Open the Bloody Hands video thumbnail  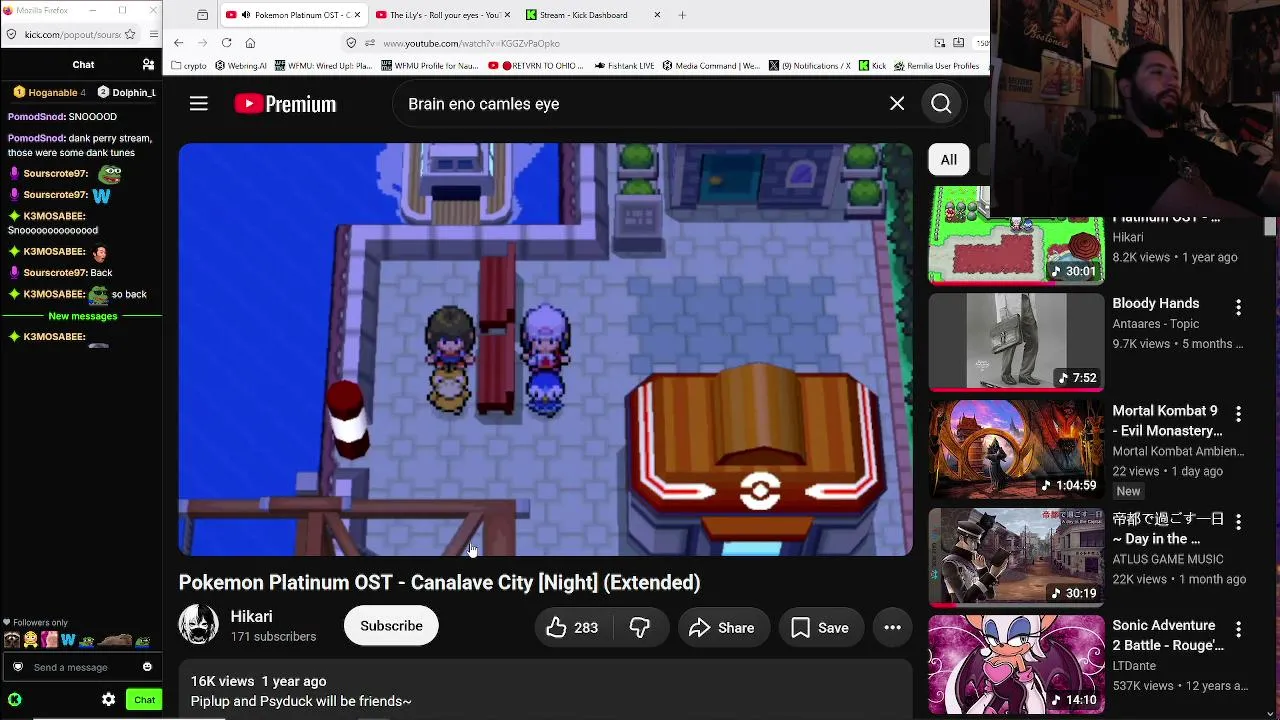(x=1016, y=341)
